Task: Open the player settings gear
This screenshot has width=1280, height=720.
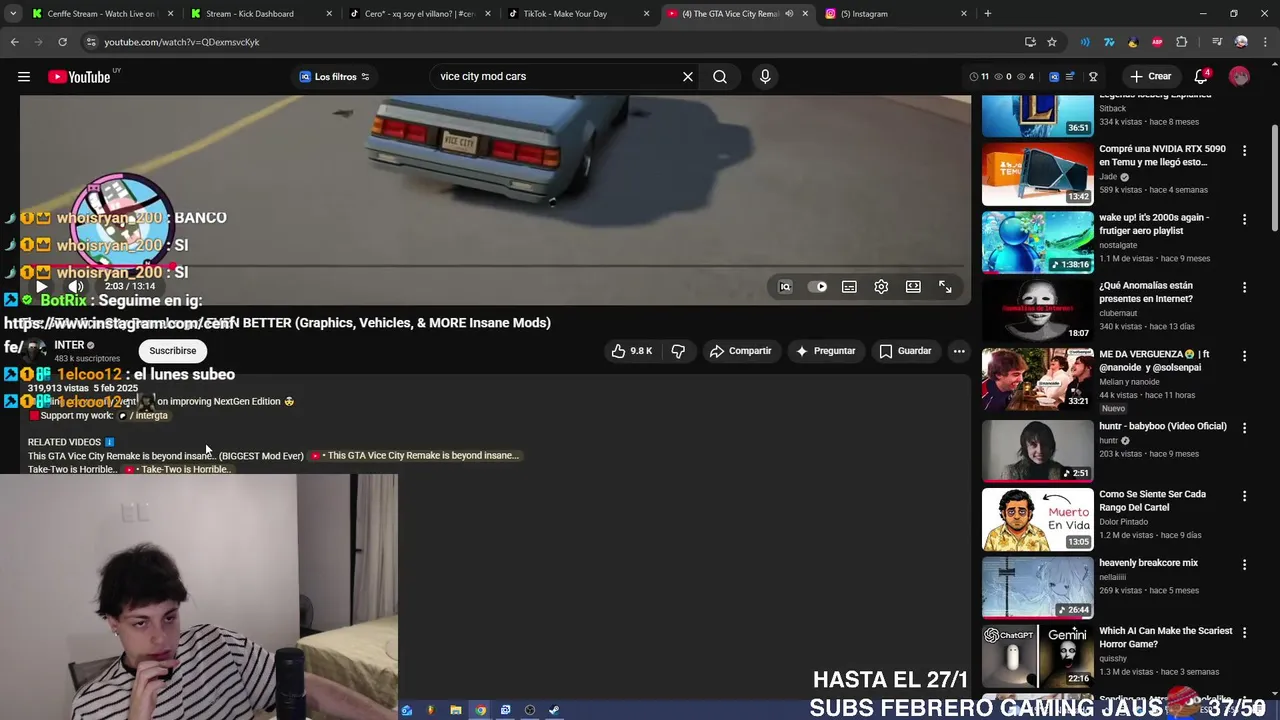Action: pos(881,287)
